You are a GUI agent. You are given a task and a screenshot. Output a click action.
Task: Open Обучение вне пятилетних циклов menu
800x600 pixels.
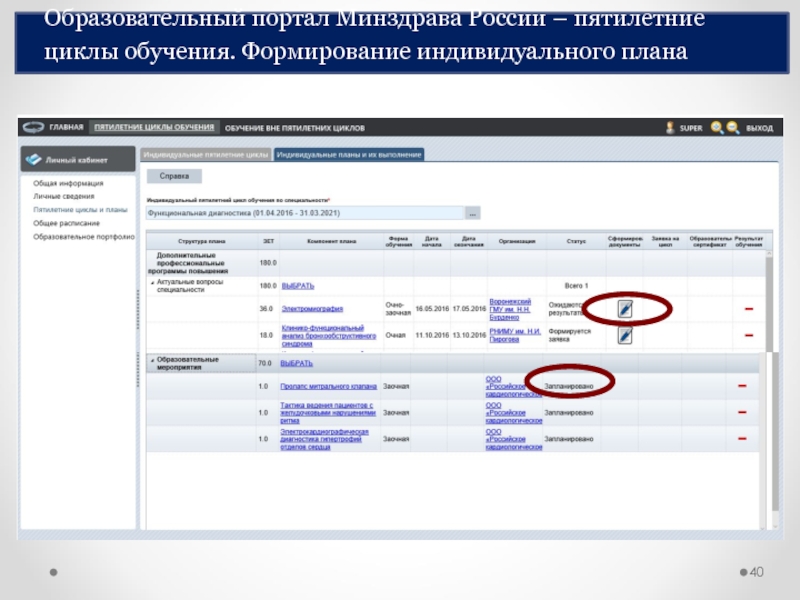(294, 128)
